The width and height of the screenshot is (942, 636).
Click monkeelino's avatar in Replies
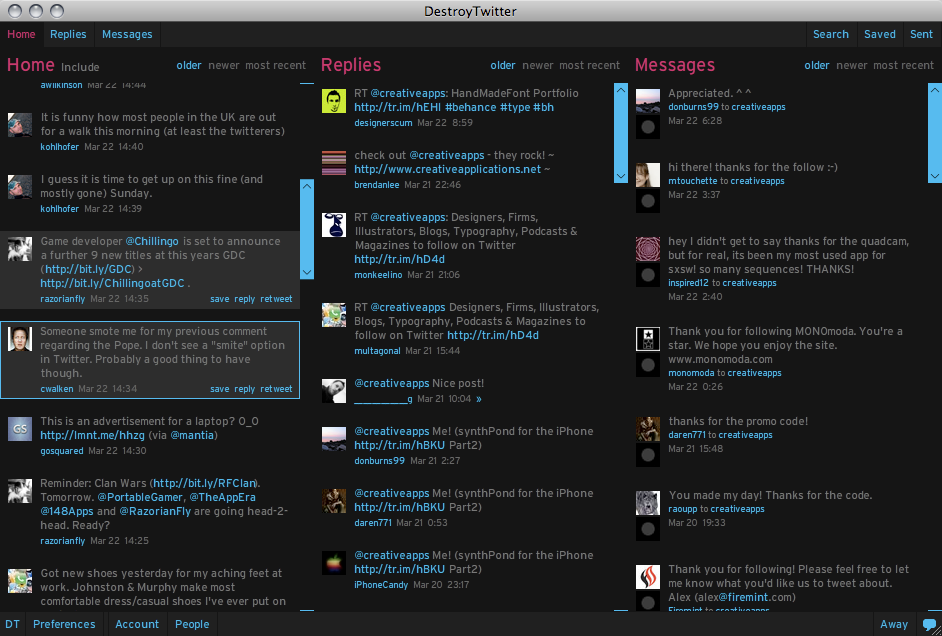(334, 225)
